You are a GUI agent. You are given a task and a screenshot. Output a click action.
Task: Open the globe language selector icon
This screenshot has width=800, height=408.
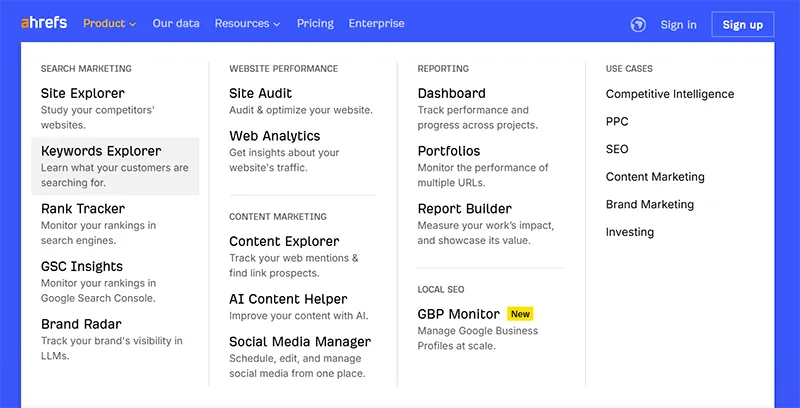638,24
